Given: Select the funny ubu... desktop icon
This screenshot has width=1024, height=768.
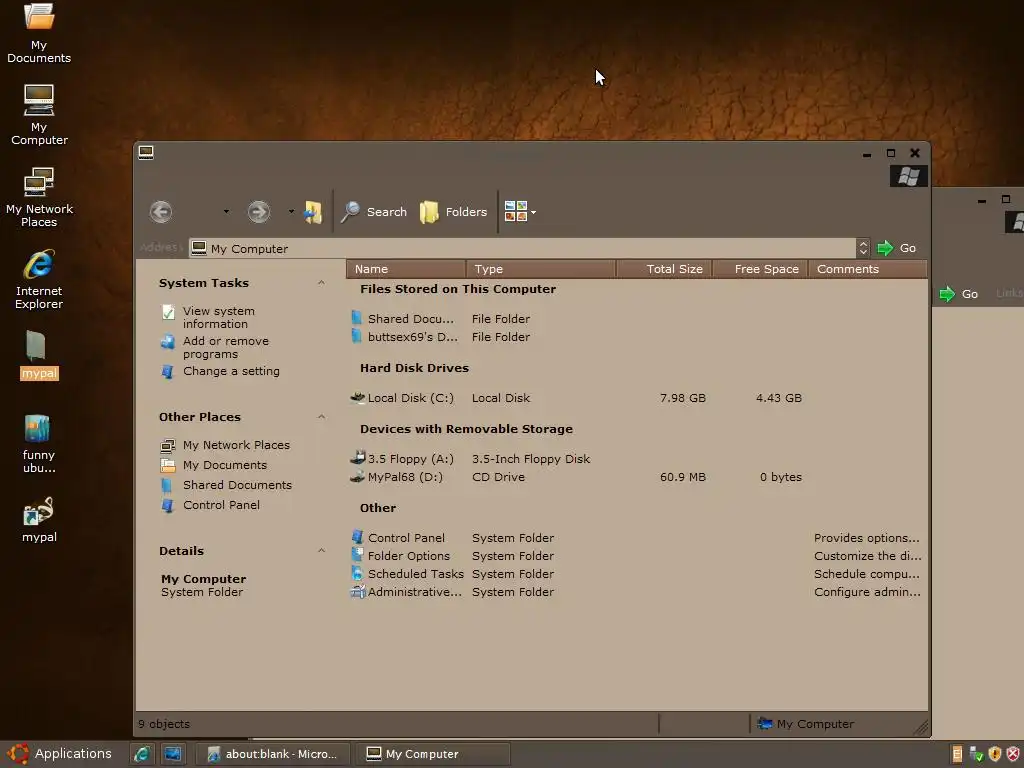Looking at the screenshot, I should click(39, 443).
